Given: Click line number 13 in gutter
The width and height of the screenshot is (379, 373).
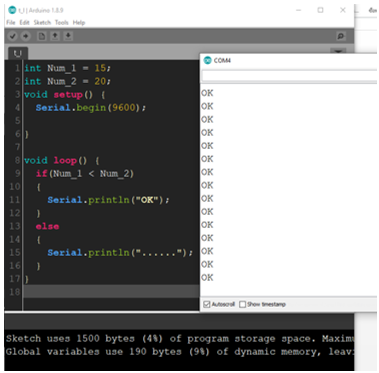Looking at the screenshot, I should (x=15, y=226).
